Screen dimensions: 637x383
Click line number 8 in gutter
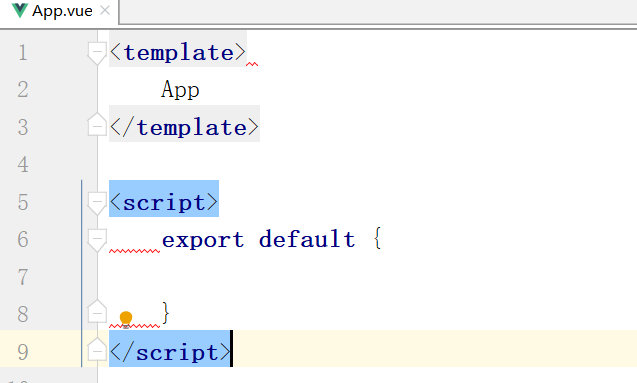click(x=23, y=314)
